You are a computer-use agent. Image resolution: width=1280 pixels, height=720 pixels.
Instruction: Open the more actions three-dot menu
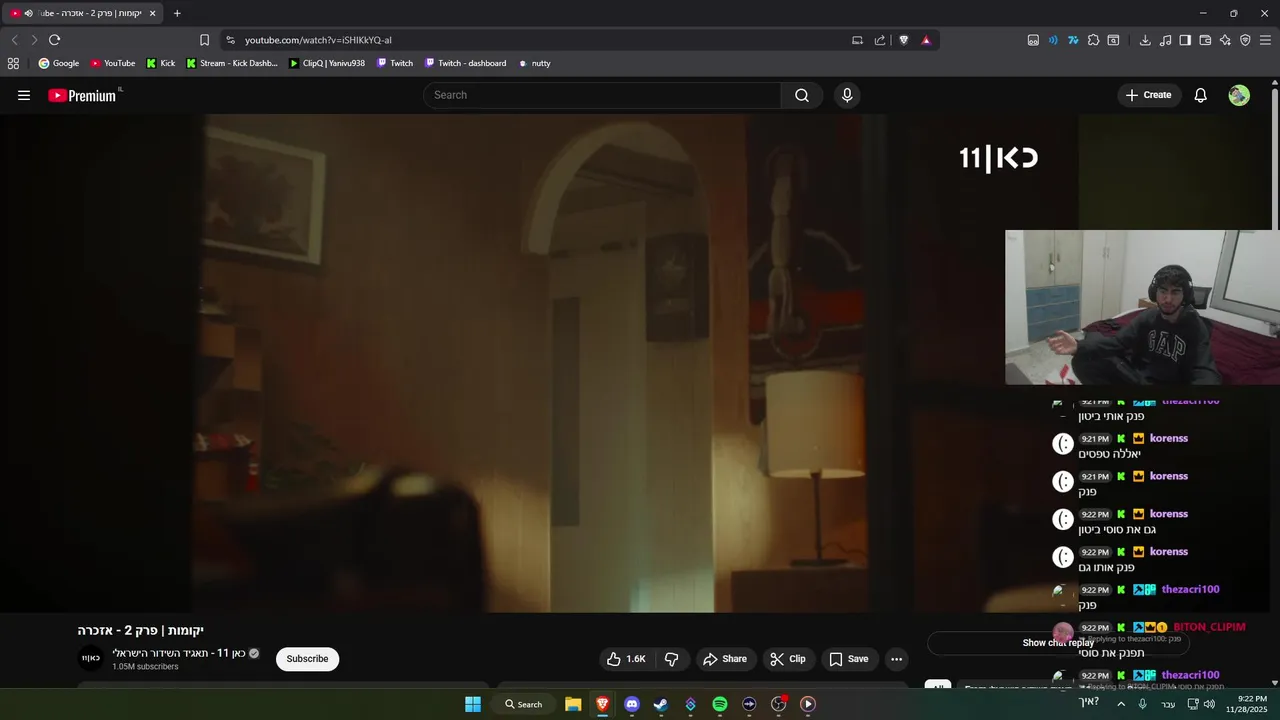click(896, 659)
